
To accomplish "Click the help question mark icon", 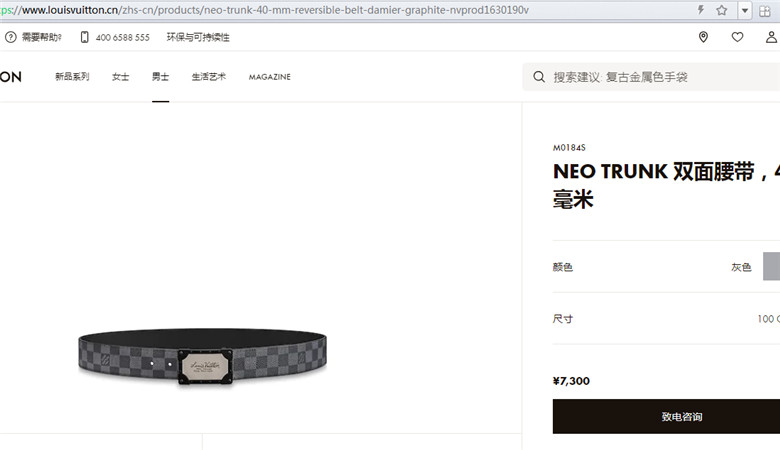I will click(10, 37).
